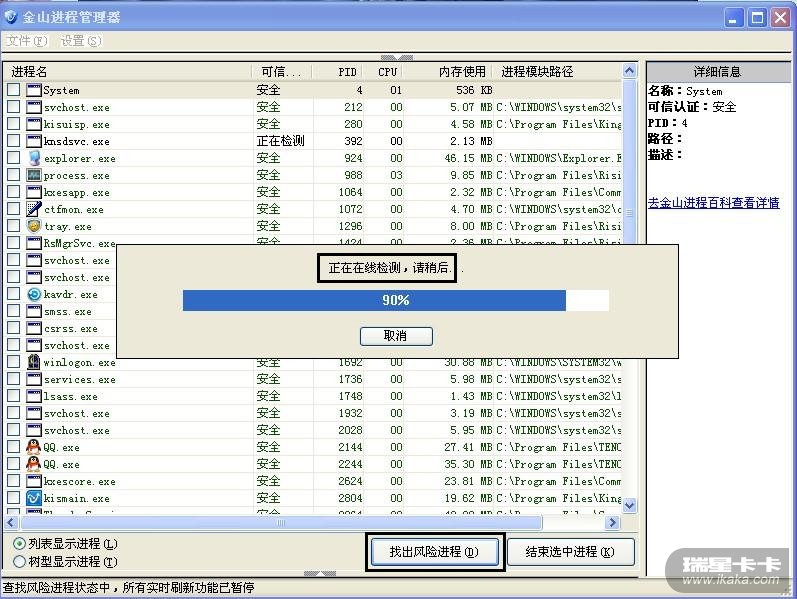797x599 pixels.
Task: Collapse the bottom panel splitter handle
Action: (319, 574)
